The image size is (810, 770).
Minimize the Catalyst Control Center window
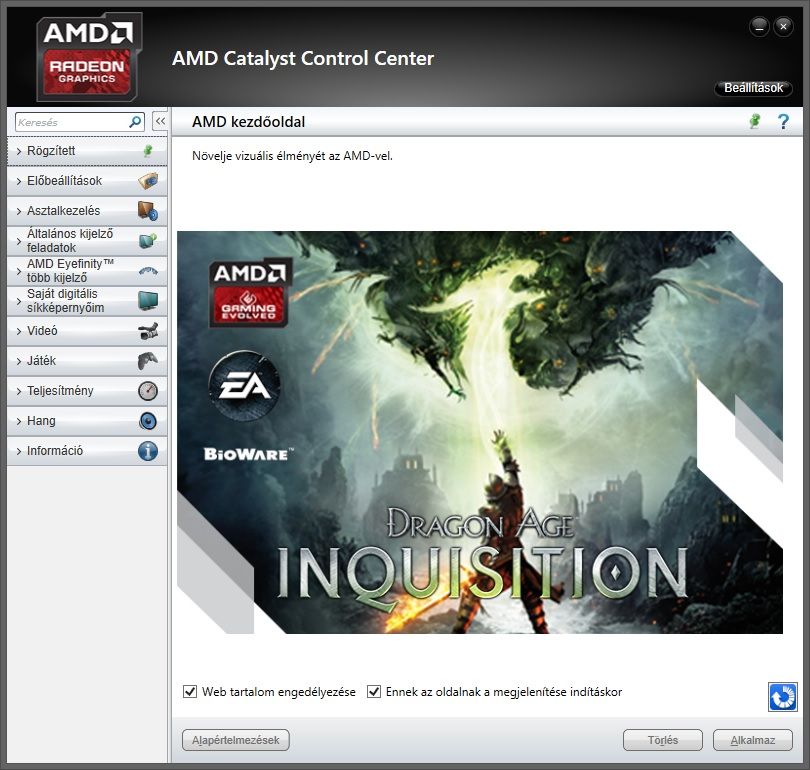point(759,27)
